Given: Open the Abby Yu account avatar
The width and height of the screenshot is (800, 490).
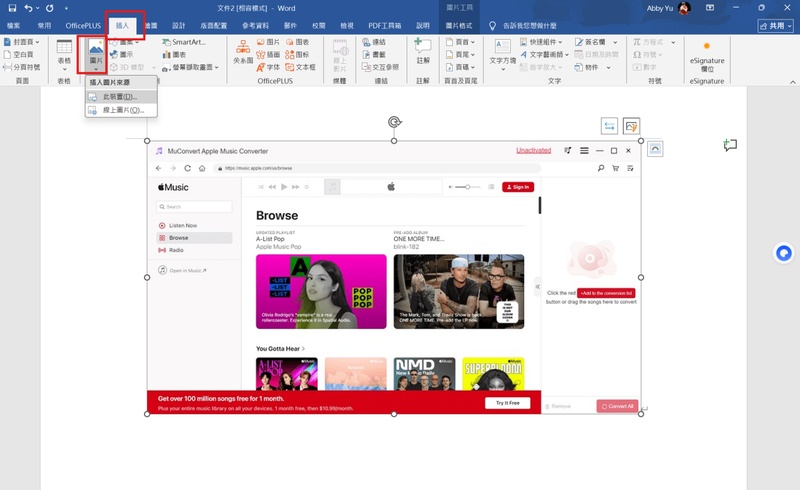Looking at the screenshot, I should click(684, 8).
